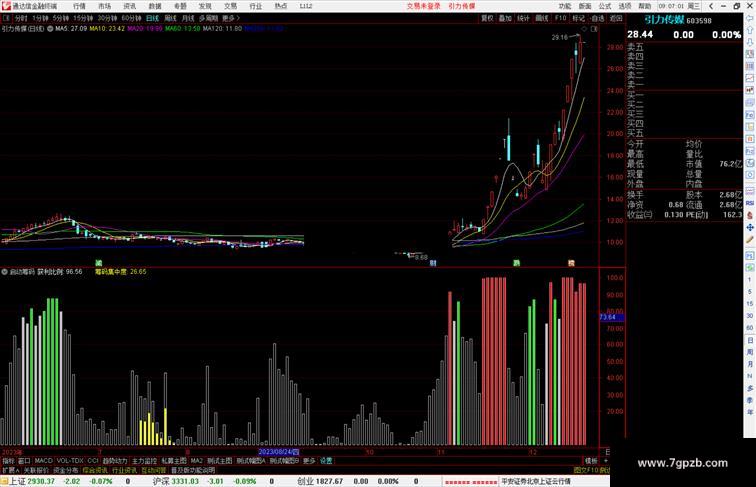Open the 资金分布 tab
The width and height of the screenshot is (756, 487).
pyautogui.click(x=66, y=470)
